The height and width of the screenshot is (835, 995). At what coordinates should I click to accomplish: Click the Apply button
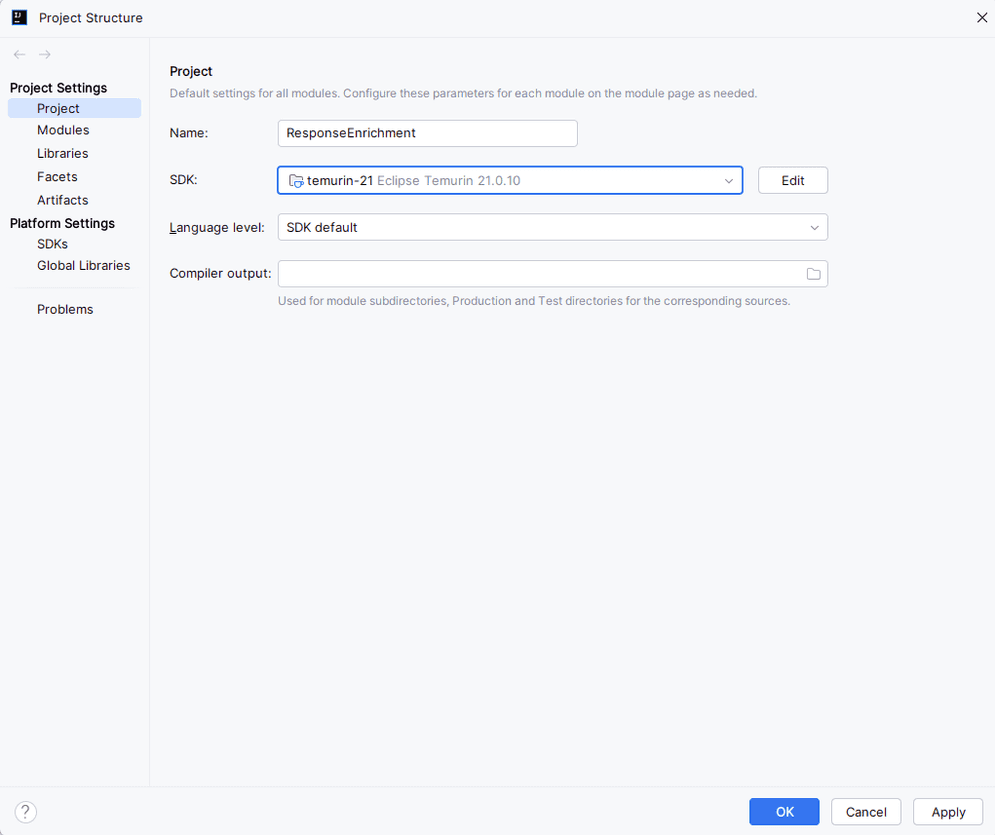coord(948,812)
